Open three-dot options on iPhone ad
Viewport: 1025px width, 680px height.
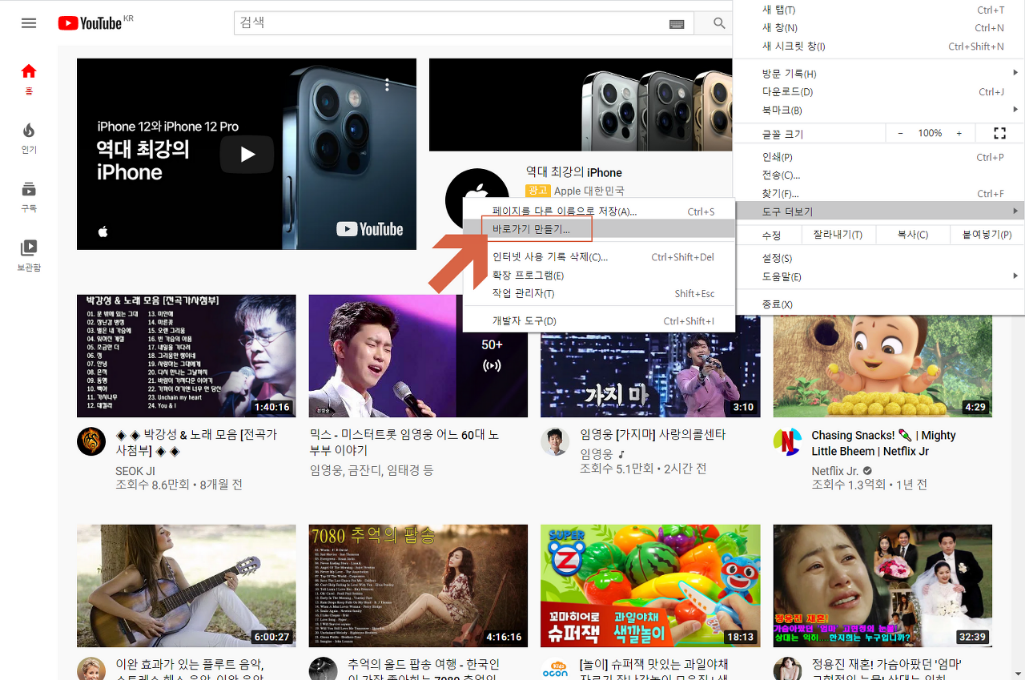[387, 84]
